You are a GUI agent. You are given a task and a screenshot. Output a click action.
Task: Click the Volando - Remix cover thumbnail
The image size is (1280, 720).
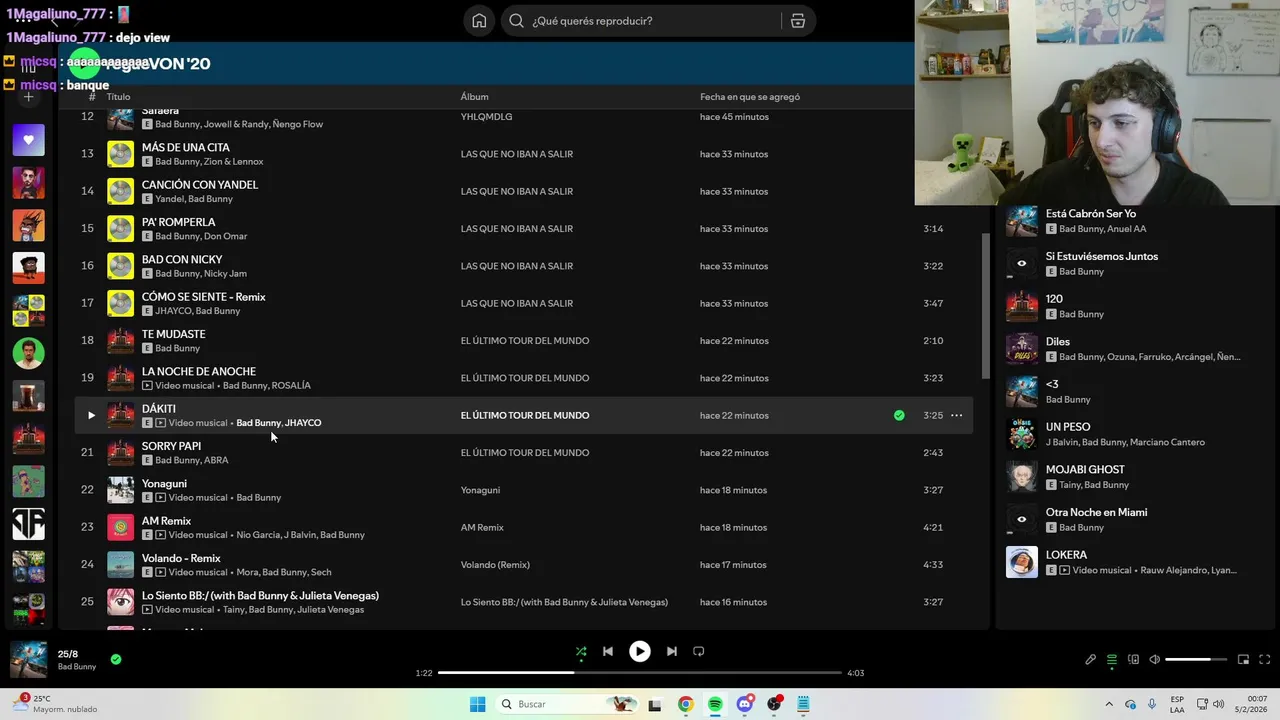tap(120, 565)
